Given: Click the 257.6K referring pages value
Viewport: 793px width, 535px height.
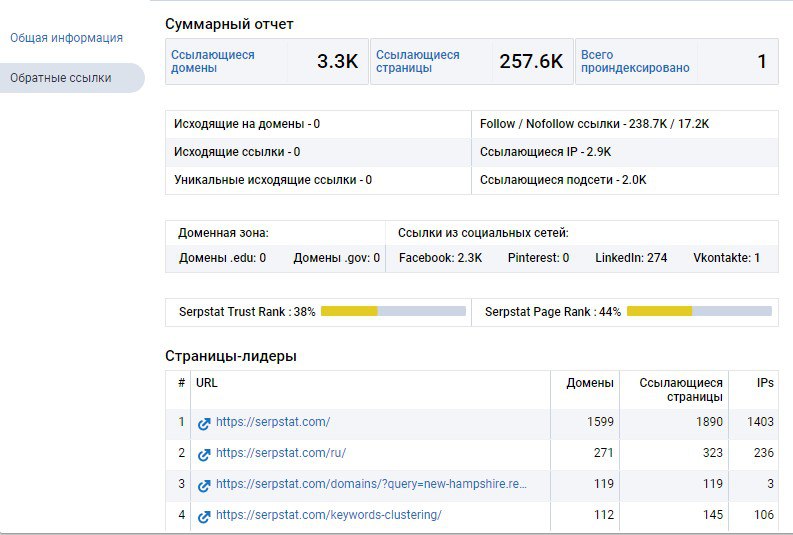Looking at the screenshot, I should pyautogui.click(x=531, y=61).
